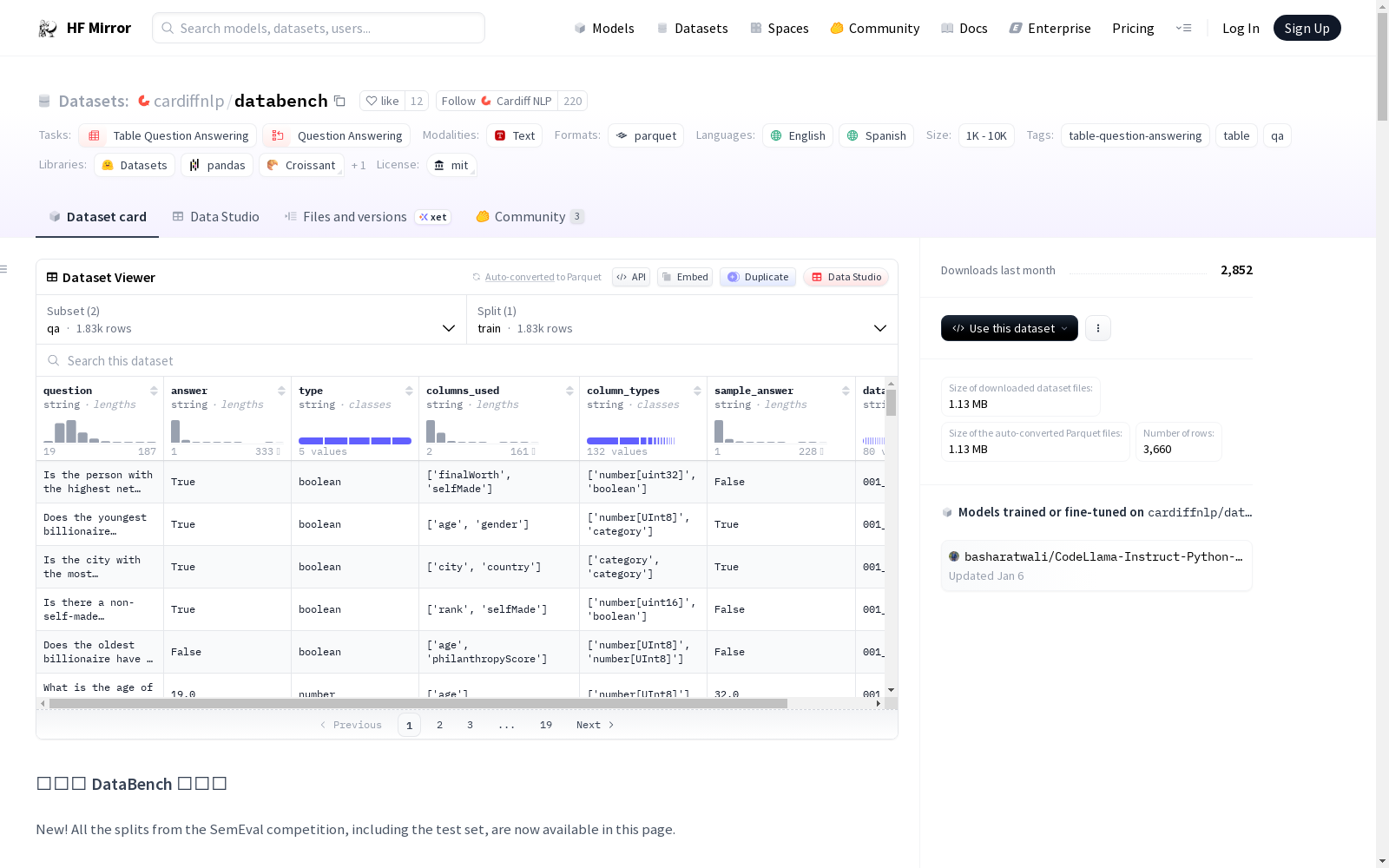This screenshot has height=868, width=1389.
Task: Go to Spaces in the top navigation
Action: [x=780, y=29]
